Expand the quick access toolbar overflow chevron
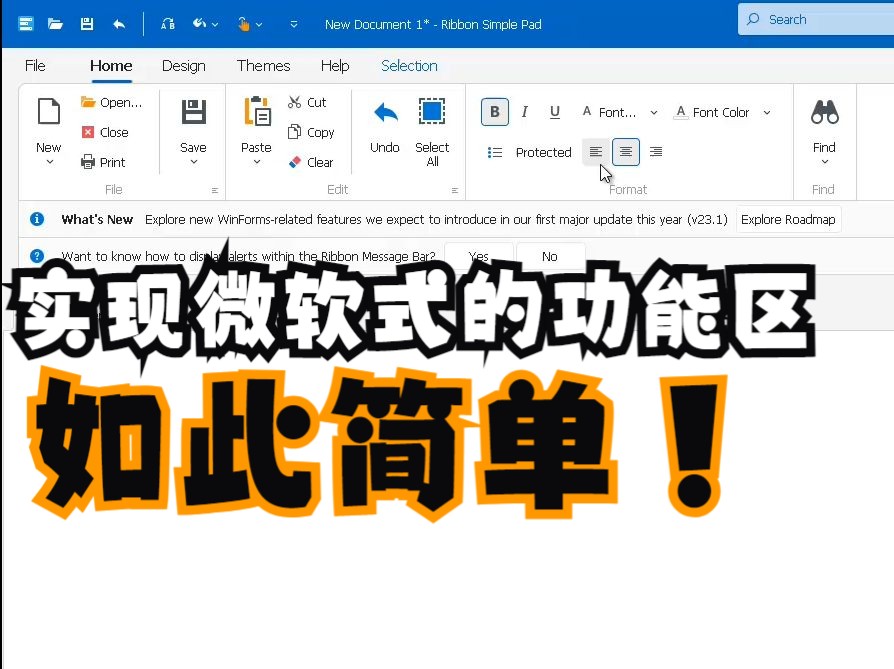This screenshot has height=669, width=894. click(293, 23)
